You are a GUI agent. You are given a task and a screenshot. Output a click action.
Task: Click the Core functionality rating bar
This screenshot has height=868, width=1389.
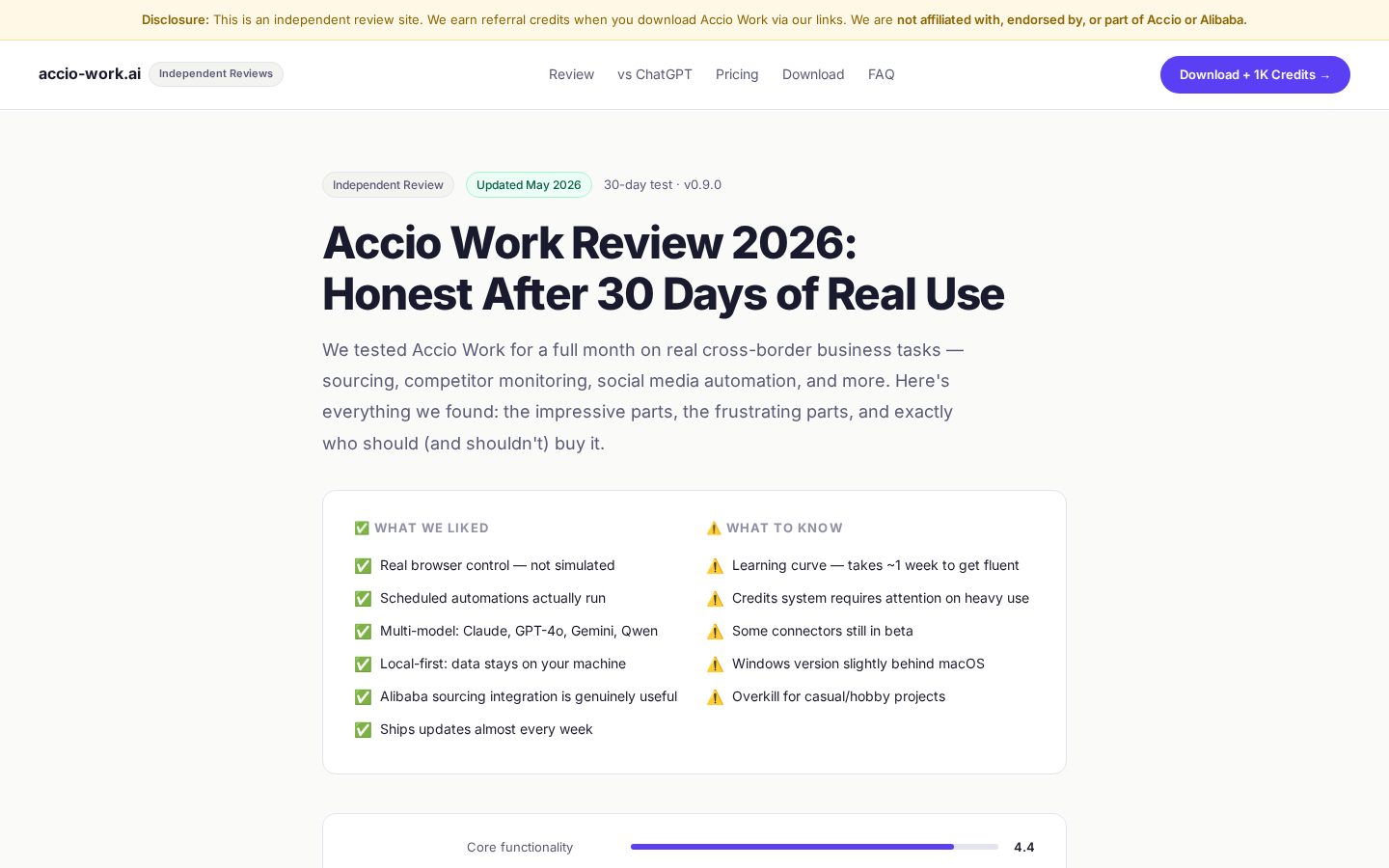814,847
